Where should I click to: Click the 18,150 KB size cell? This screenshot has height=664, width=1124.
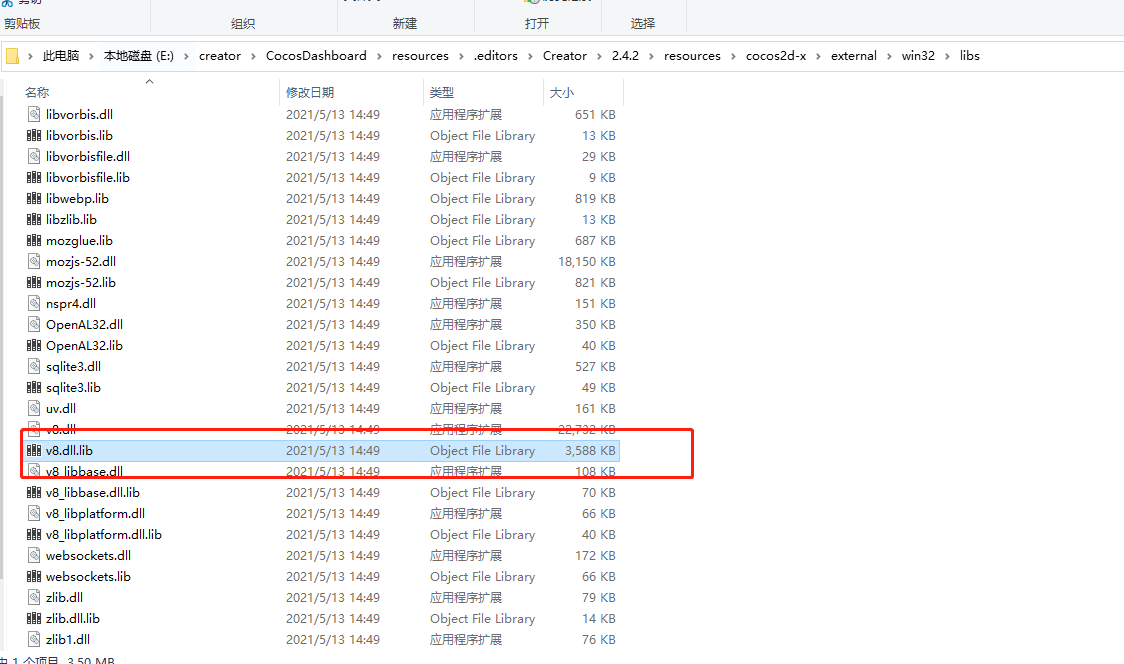[x=587, y=262]
